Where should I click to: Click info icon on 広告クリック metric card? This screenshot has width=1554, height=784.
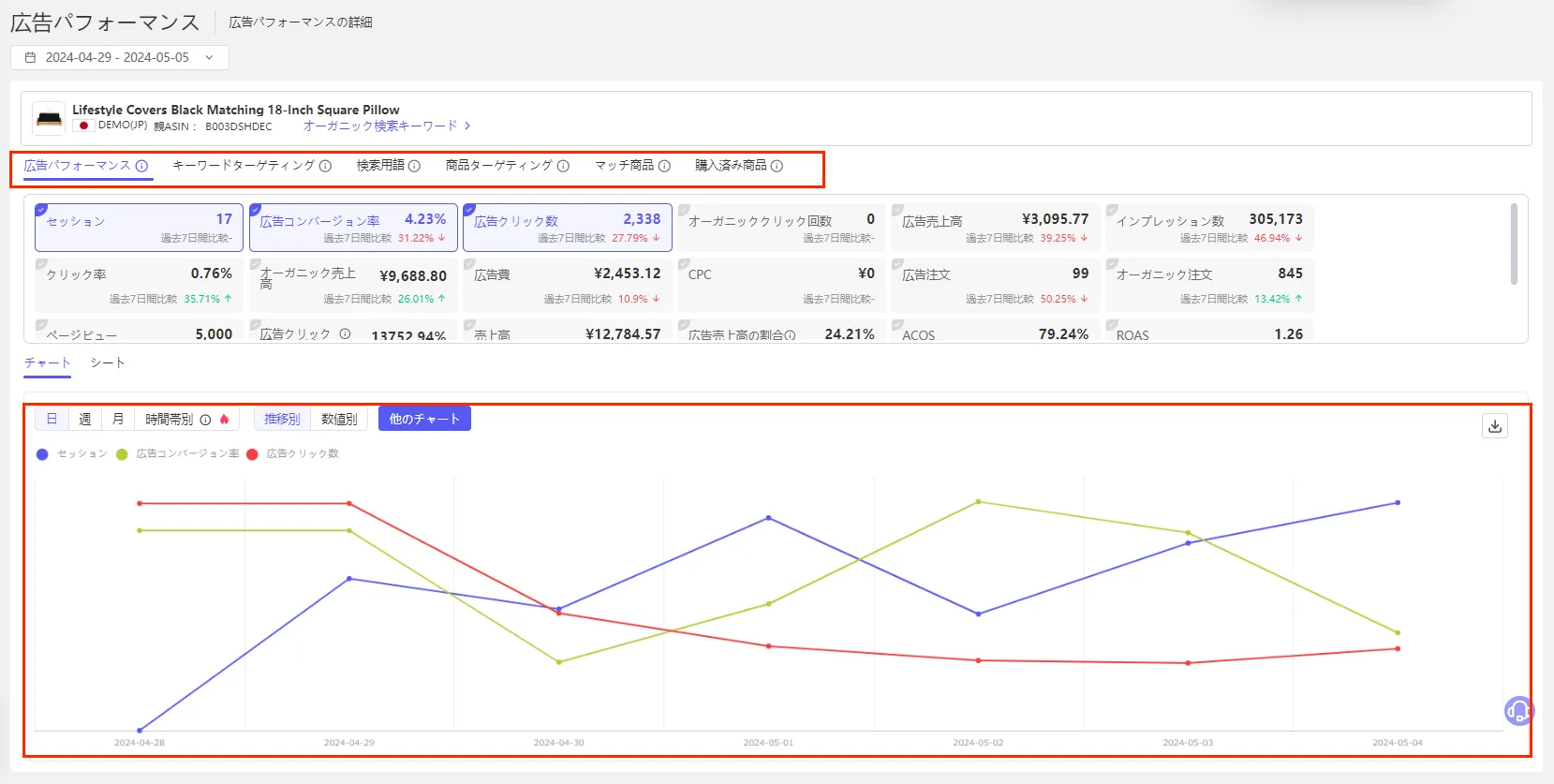pos(345,334)
